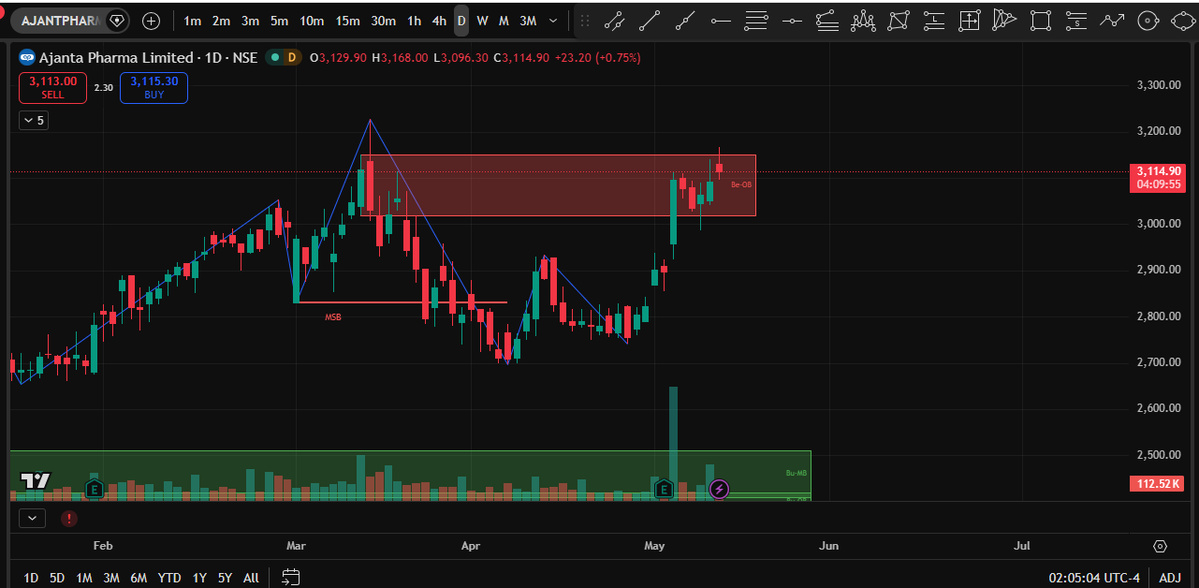
Task: Switch to the 15m timeframe
Action: (347, 21)
